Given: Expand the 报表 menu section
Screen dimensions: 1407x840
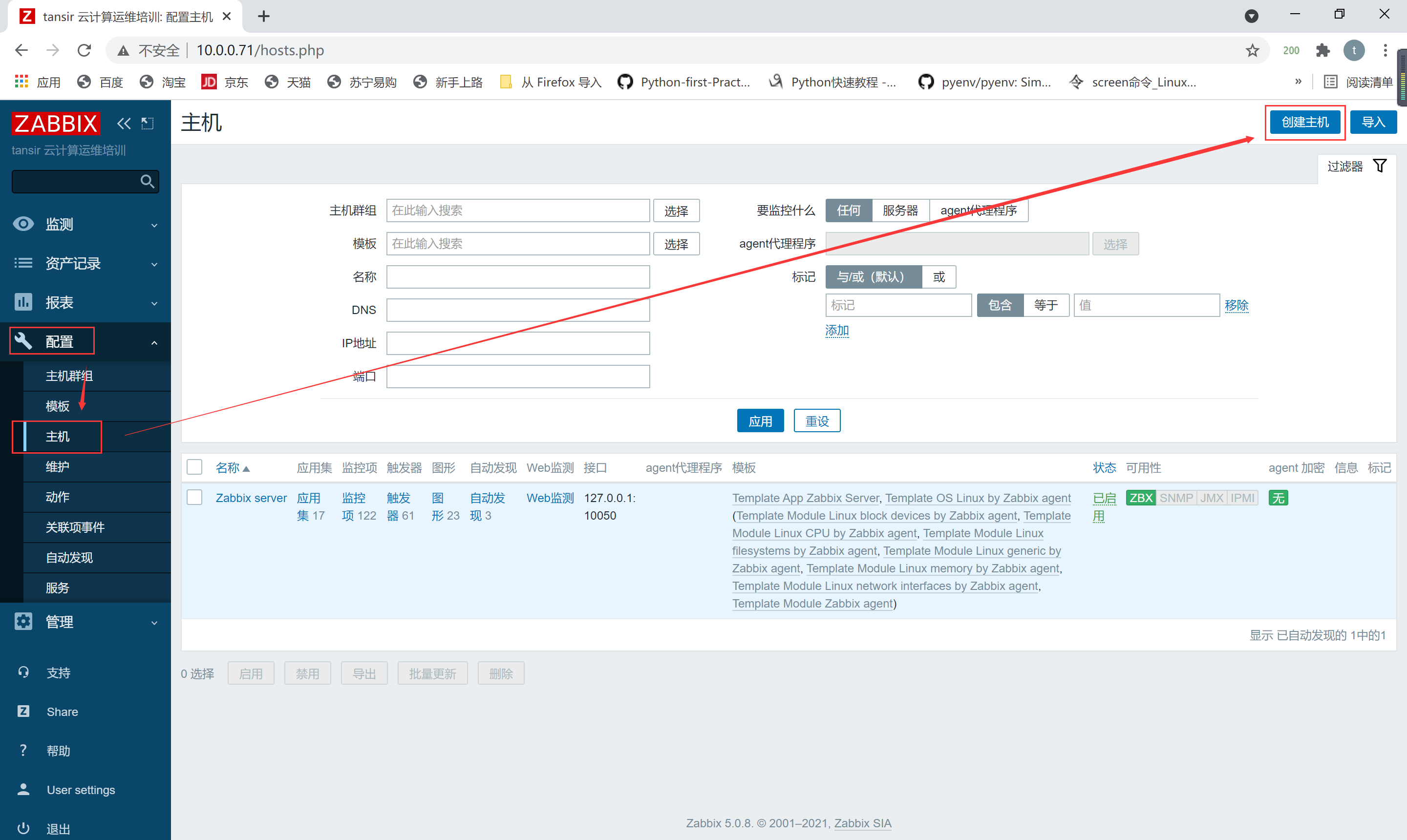Looking at the screenshot, I should pyautogui.click(x=85, y=302).
